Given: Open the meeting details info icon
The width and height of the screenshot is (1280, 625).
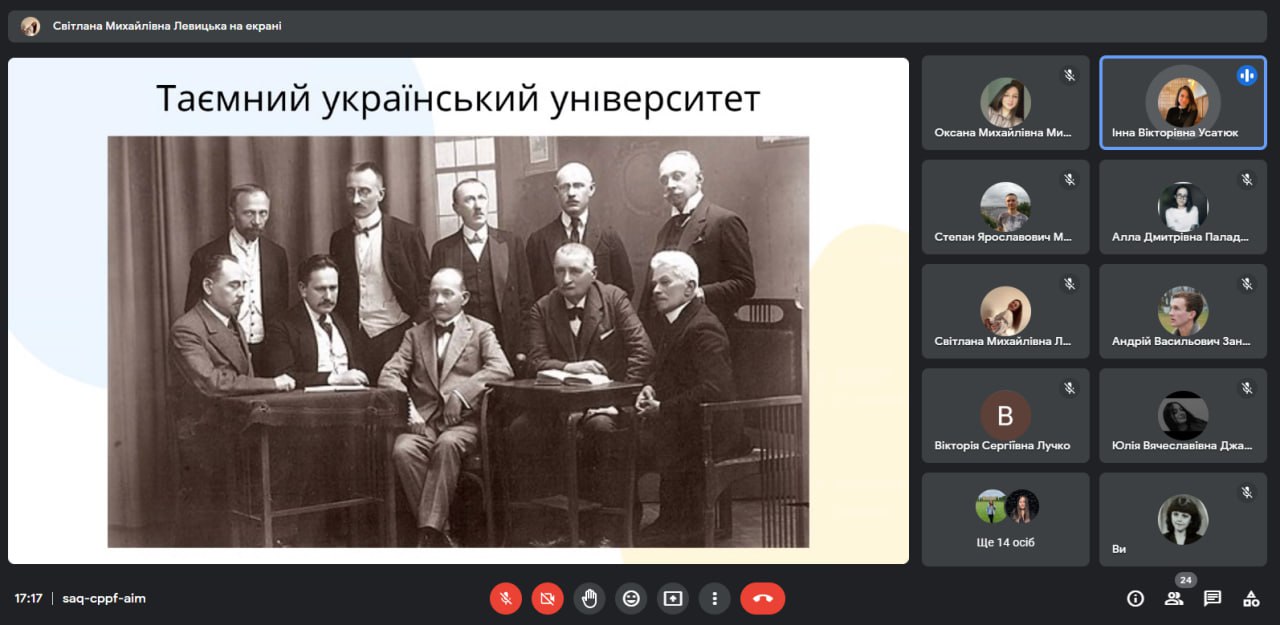Looking at the screenshot, I should click(1135, 598).
